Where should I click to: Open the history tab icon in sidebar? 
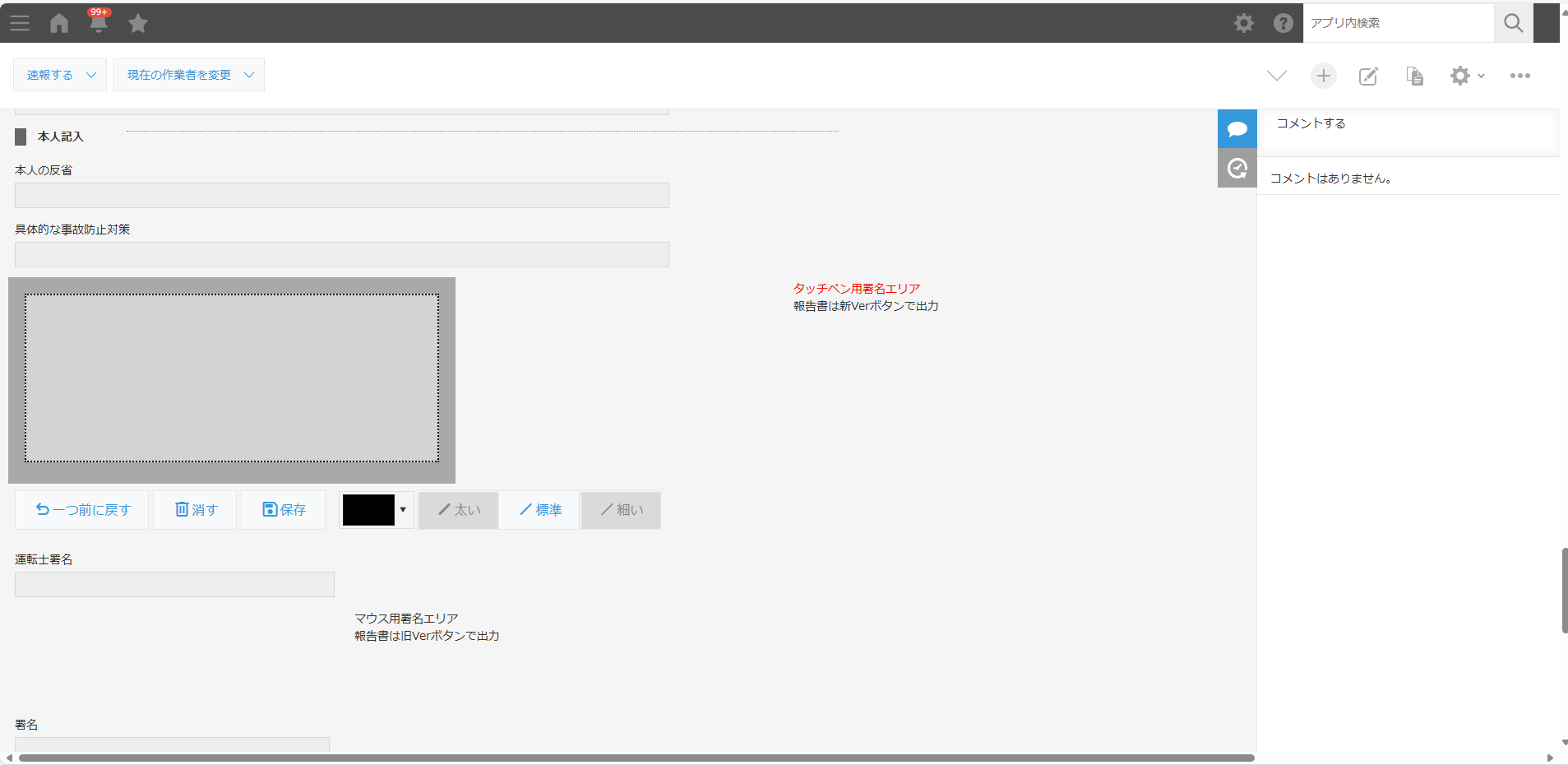1237,169
